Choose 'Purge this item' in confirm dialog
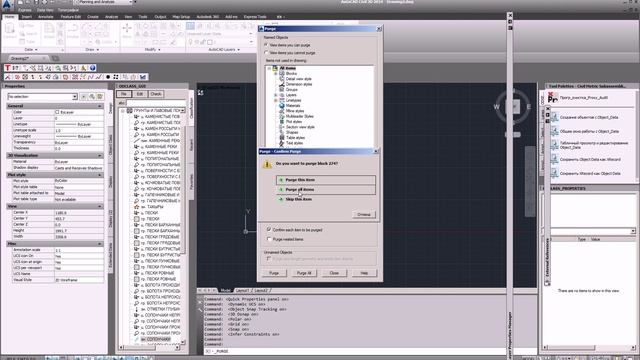Viewport: 640px width, 360px height. [325, 180]
